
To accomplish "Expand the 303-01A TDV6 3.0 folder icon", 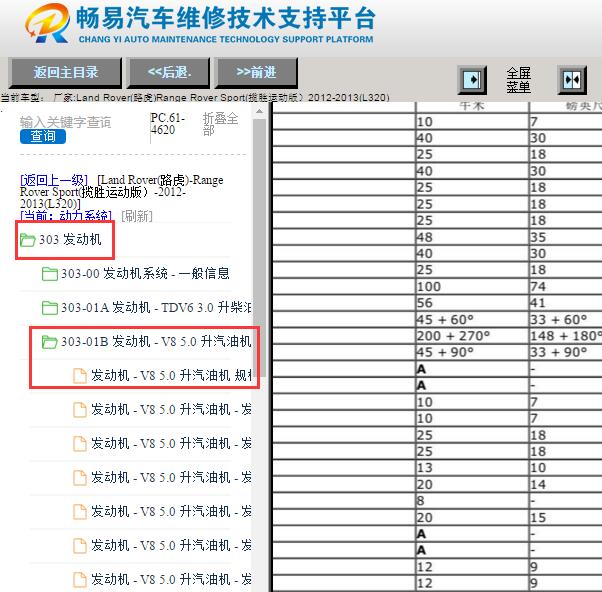I will (x=50, y=308).
